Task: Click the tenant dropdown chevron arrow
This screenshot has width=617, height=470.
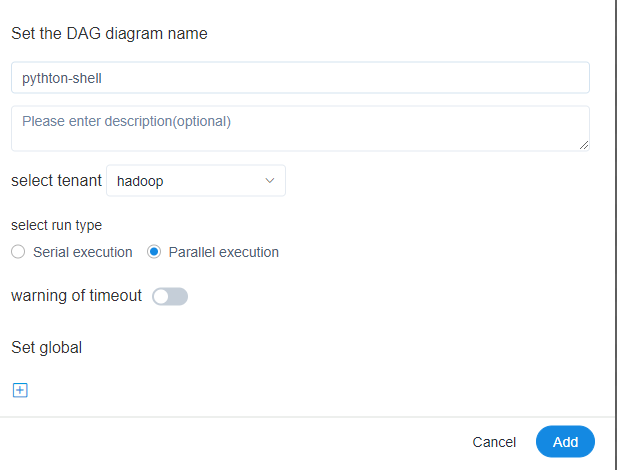Action: [x=269, y=181]
